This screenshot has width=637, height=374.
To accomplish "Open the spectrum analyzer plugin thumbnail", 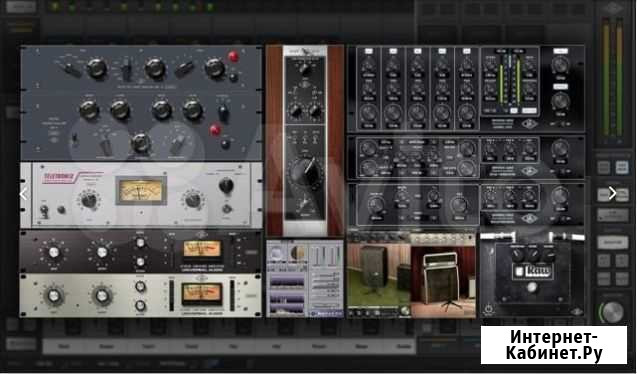I will (305, 279).
